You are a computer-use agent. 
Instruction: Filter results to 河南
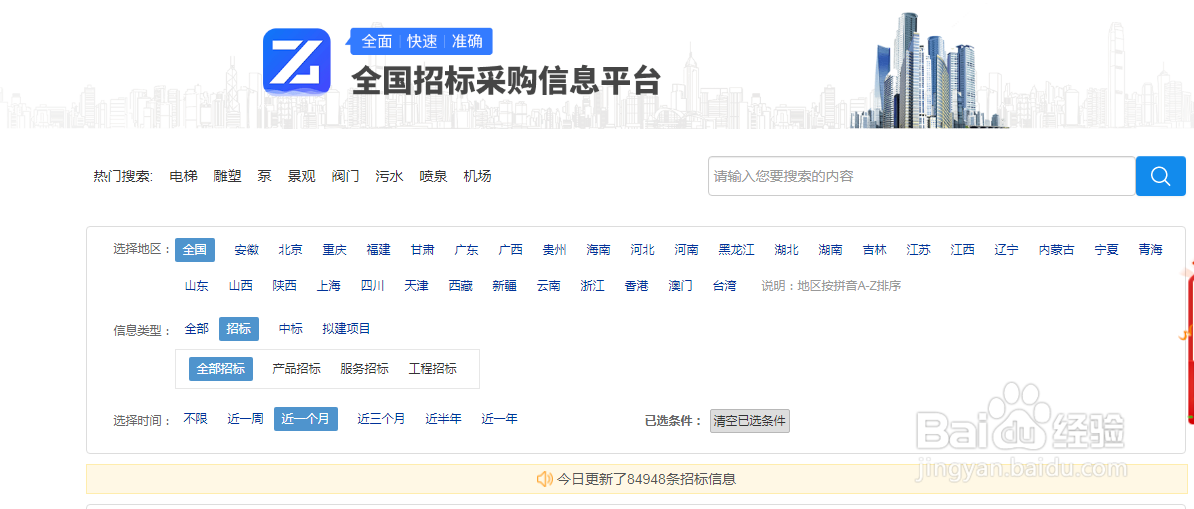(687, 250)
